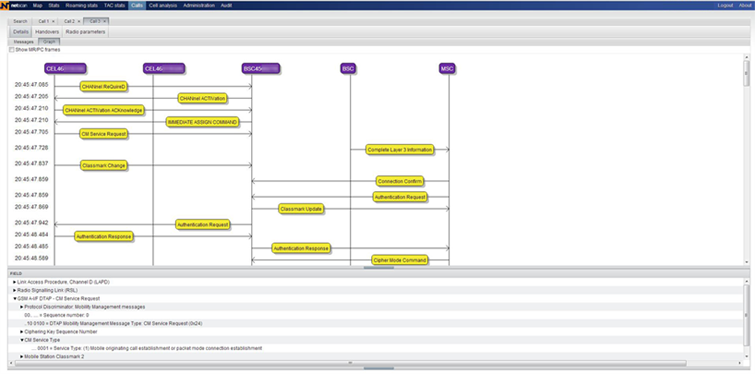Click the DTAP Mobility Management Message Type row

tap(376, 323)
